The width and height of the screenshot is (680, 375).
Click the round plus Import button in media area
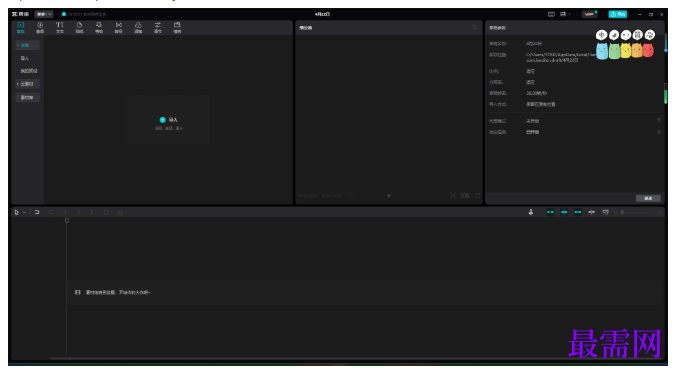coord(163,120)
